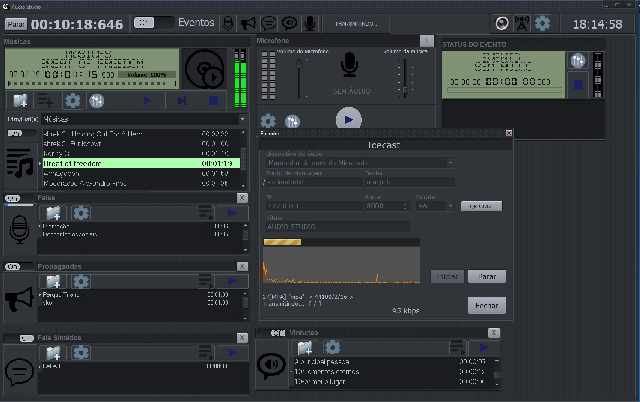Add files with the map-plus icon in Falas
Viewport: 640px width, 402px height.
point(53,213)
